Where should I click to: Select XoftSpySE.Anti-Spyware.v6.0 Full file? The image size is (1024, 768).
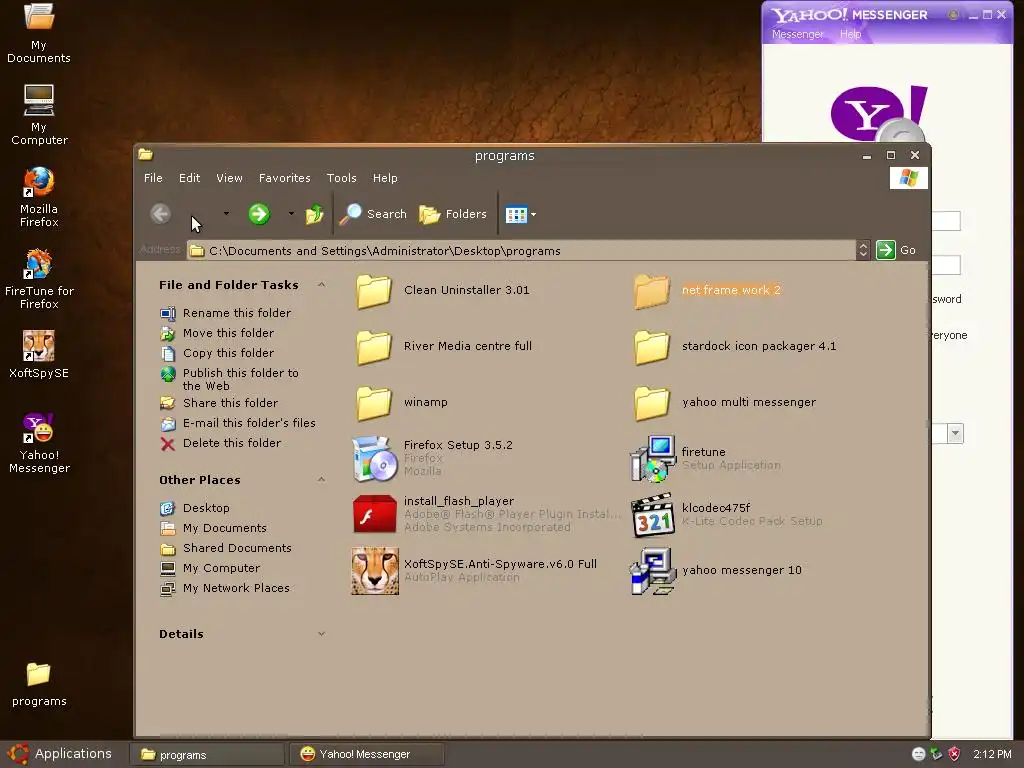coord(474,571)
